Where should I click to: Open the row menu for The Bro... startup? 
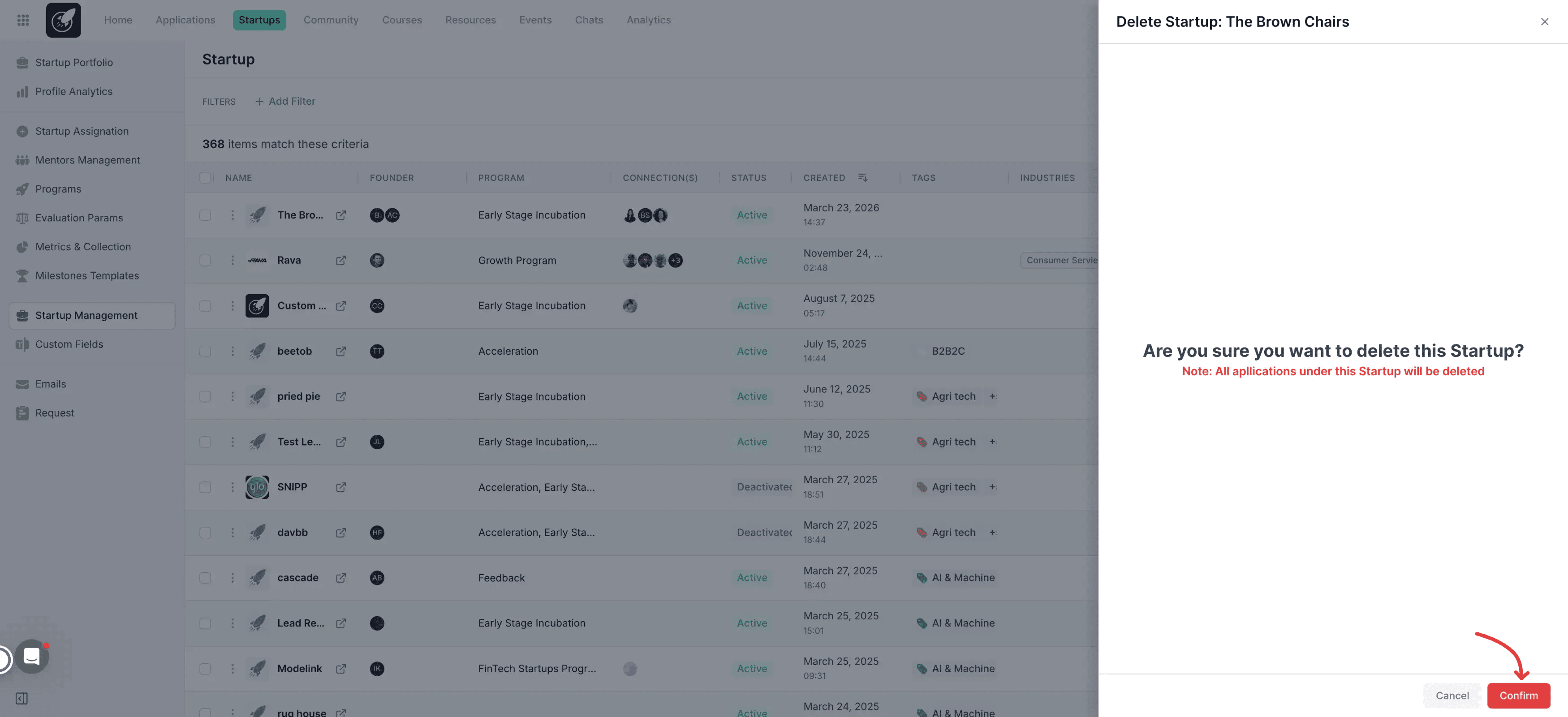tap(232, 215)
